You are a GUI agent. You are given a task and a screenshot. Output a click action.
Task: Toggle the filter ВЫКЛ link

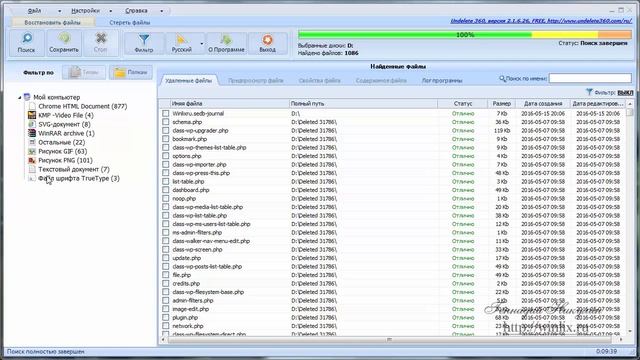pyautogui.click(x=625, y=93)
